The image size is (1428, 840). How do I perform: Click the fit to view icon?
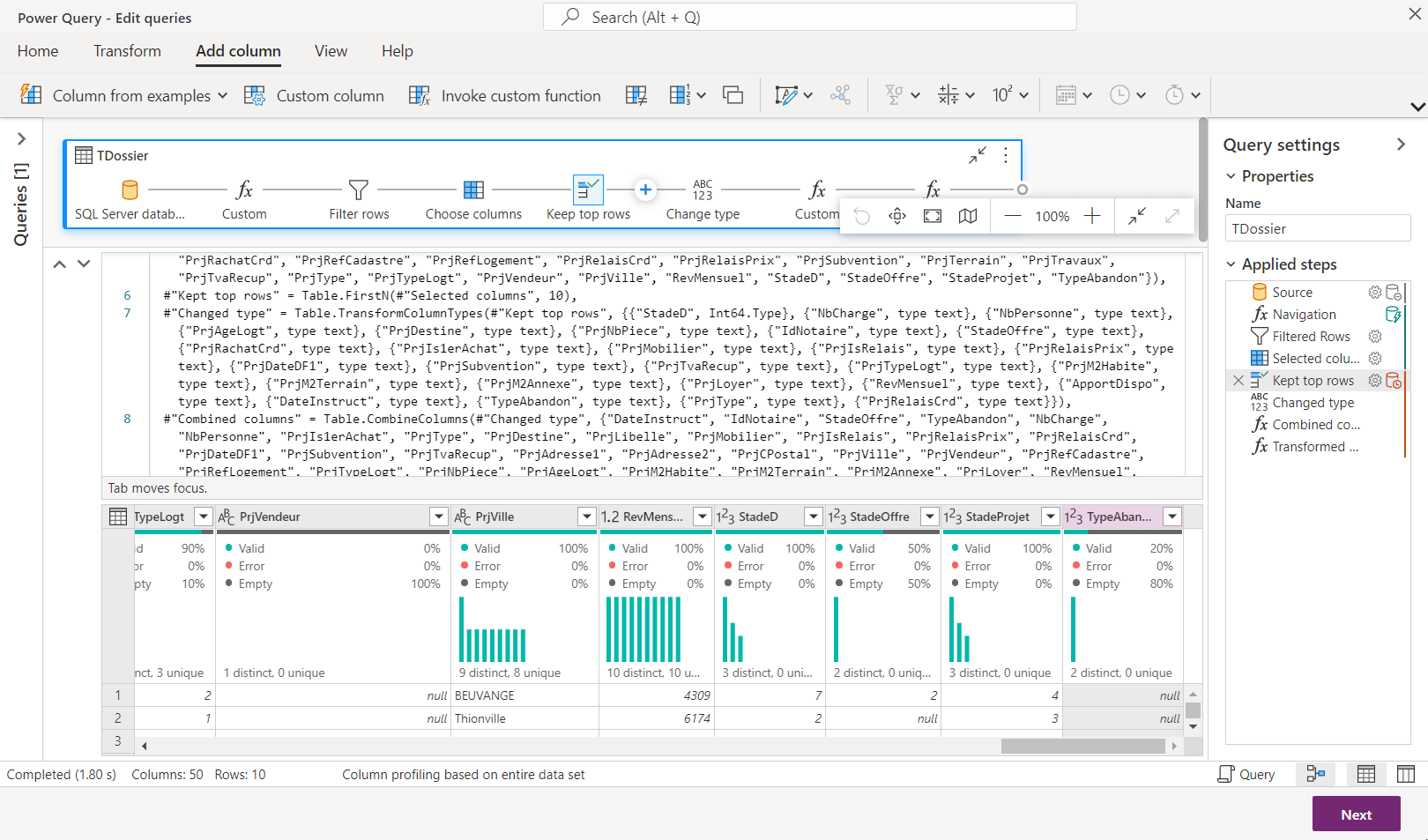click(932, 216)
